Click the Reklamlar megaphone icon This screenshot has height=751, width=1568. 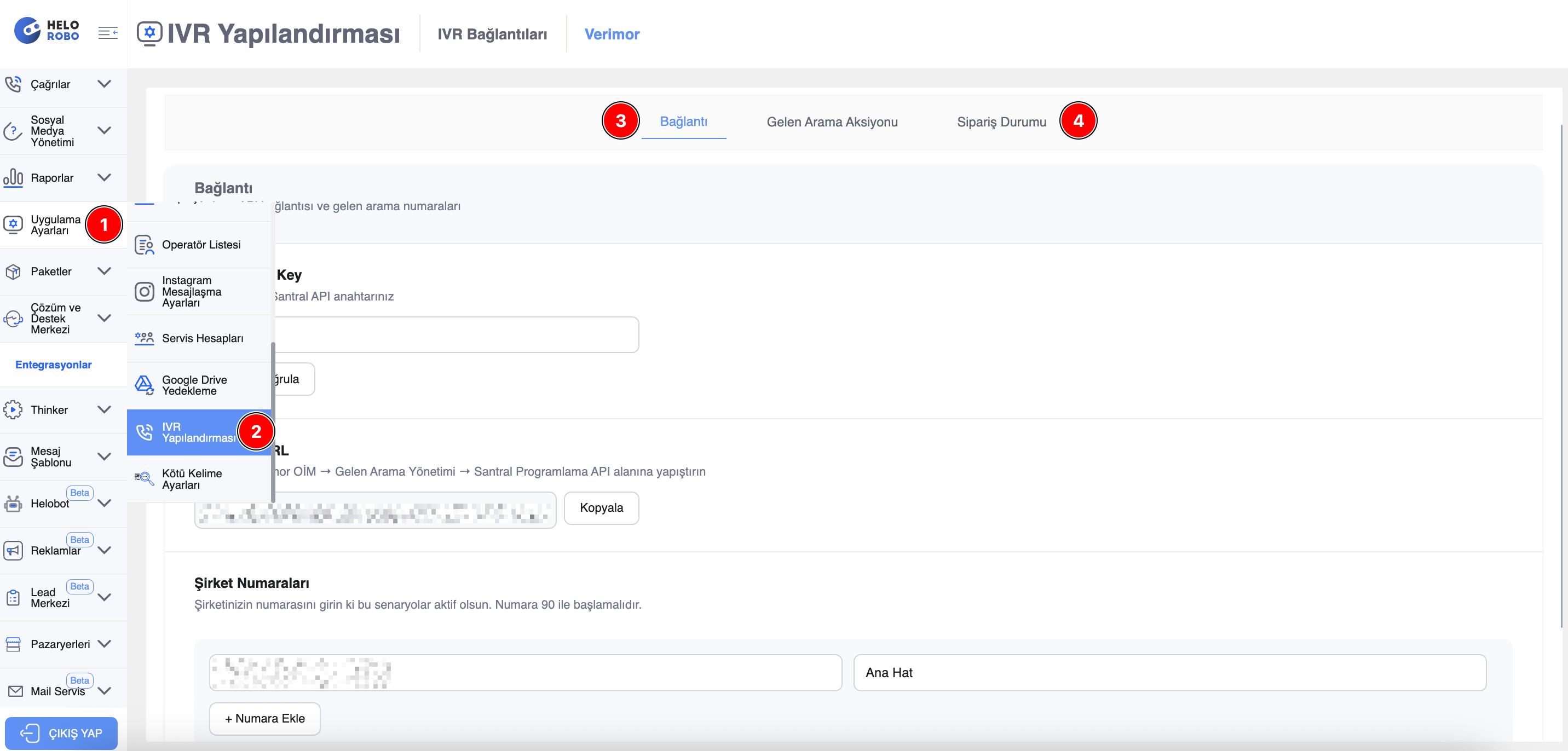pos(13,550)
